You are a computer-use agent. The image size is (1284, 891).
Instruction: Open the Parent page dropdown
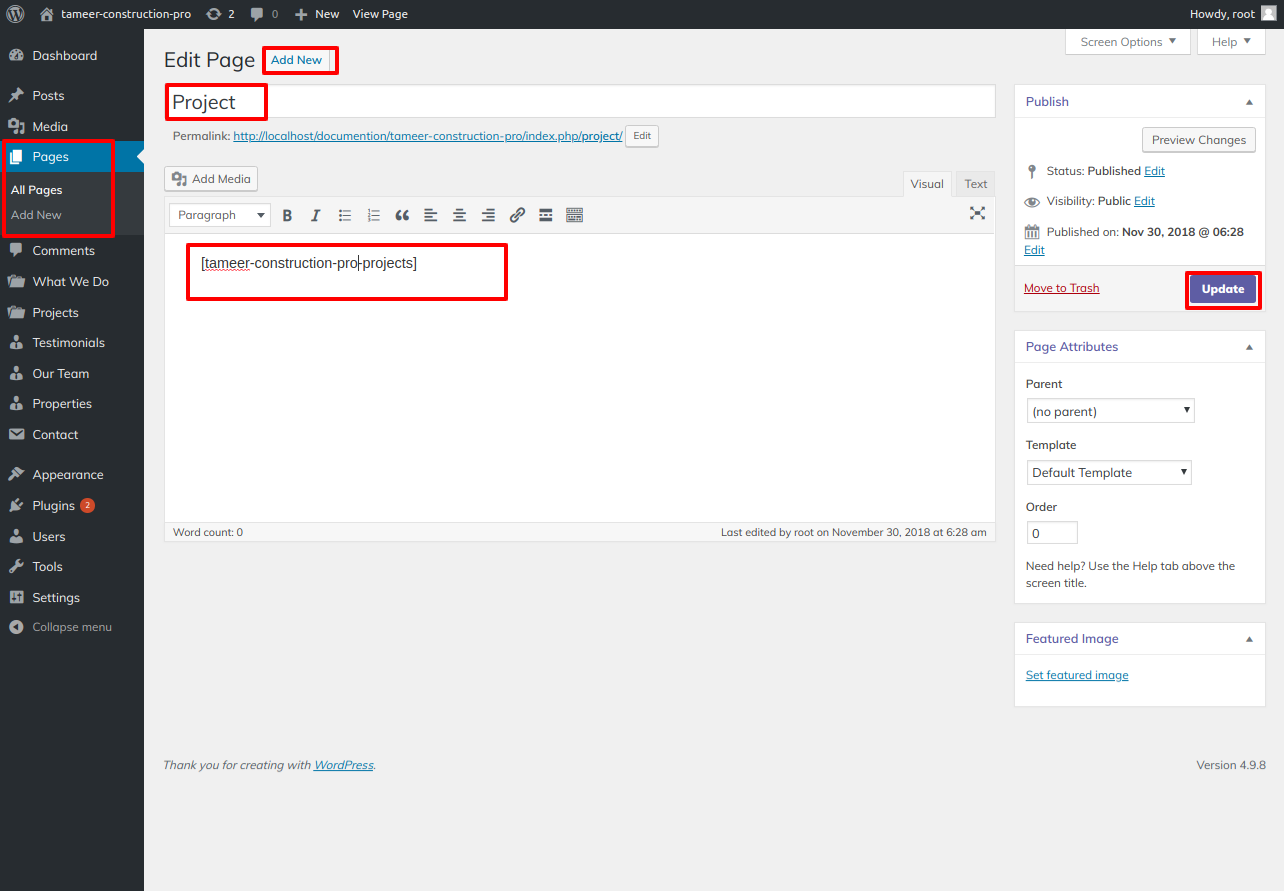1110,411
